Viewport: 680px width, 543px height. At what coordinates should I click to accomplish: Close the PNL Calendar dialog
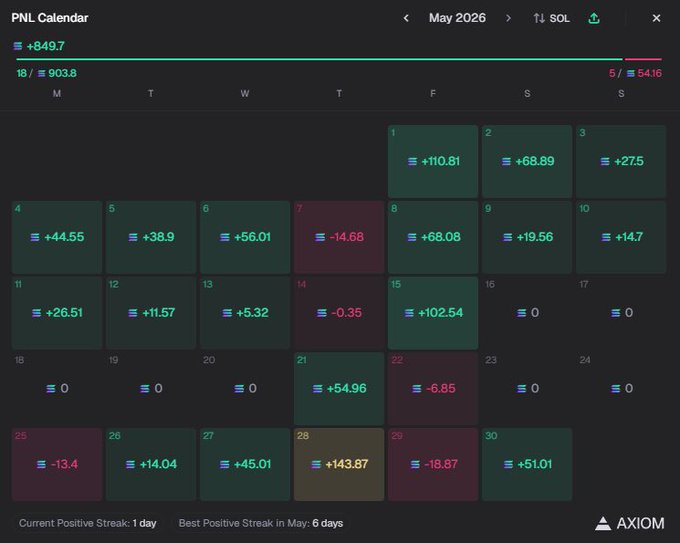point(657,18)
